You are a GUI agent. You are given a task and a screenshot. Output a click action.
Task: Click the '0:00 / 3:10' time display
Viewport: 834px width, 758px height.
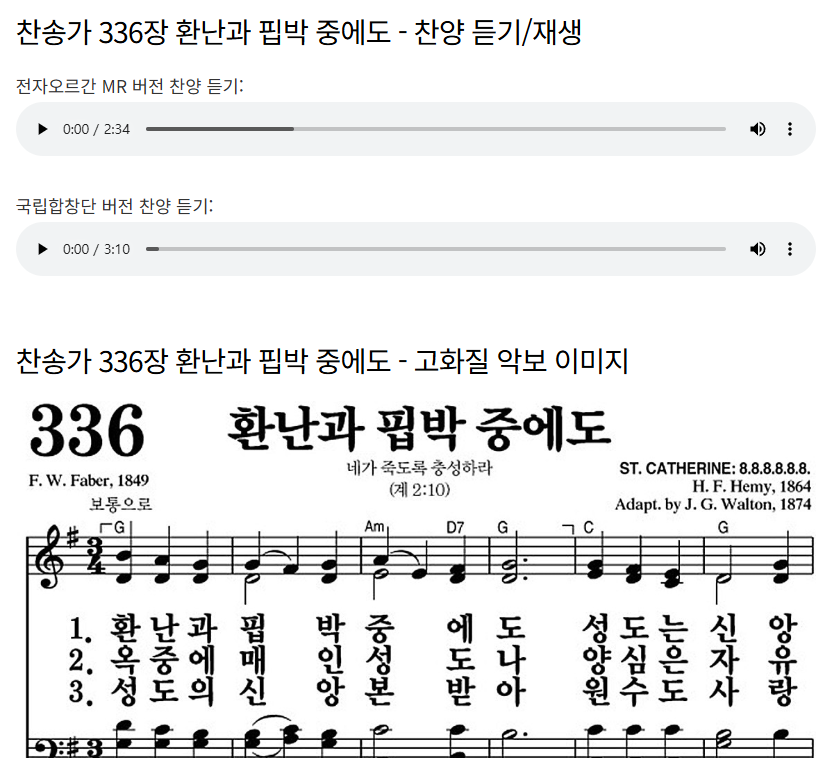coord(96,249)
